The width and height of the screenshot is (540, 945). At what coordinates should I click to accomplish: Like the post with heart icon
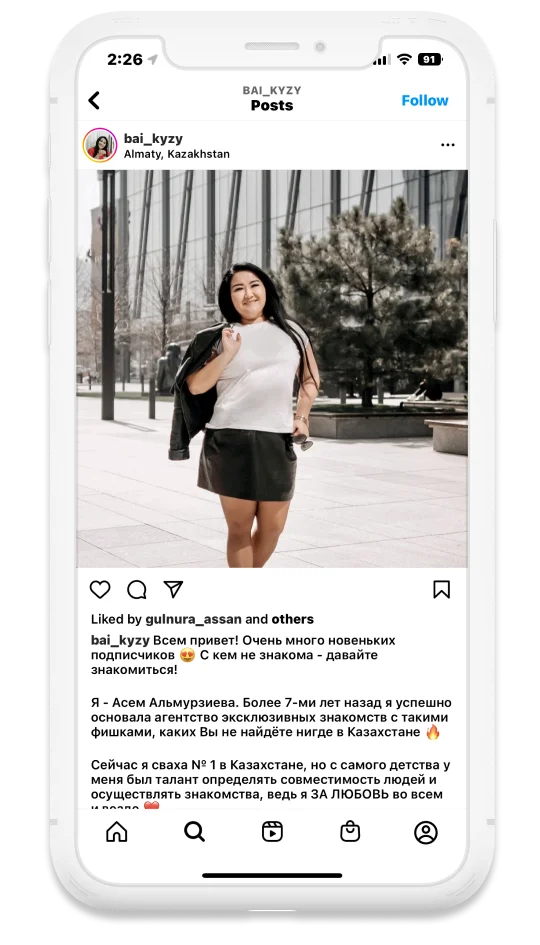pos(100,589)
